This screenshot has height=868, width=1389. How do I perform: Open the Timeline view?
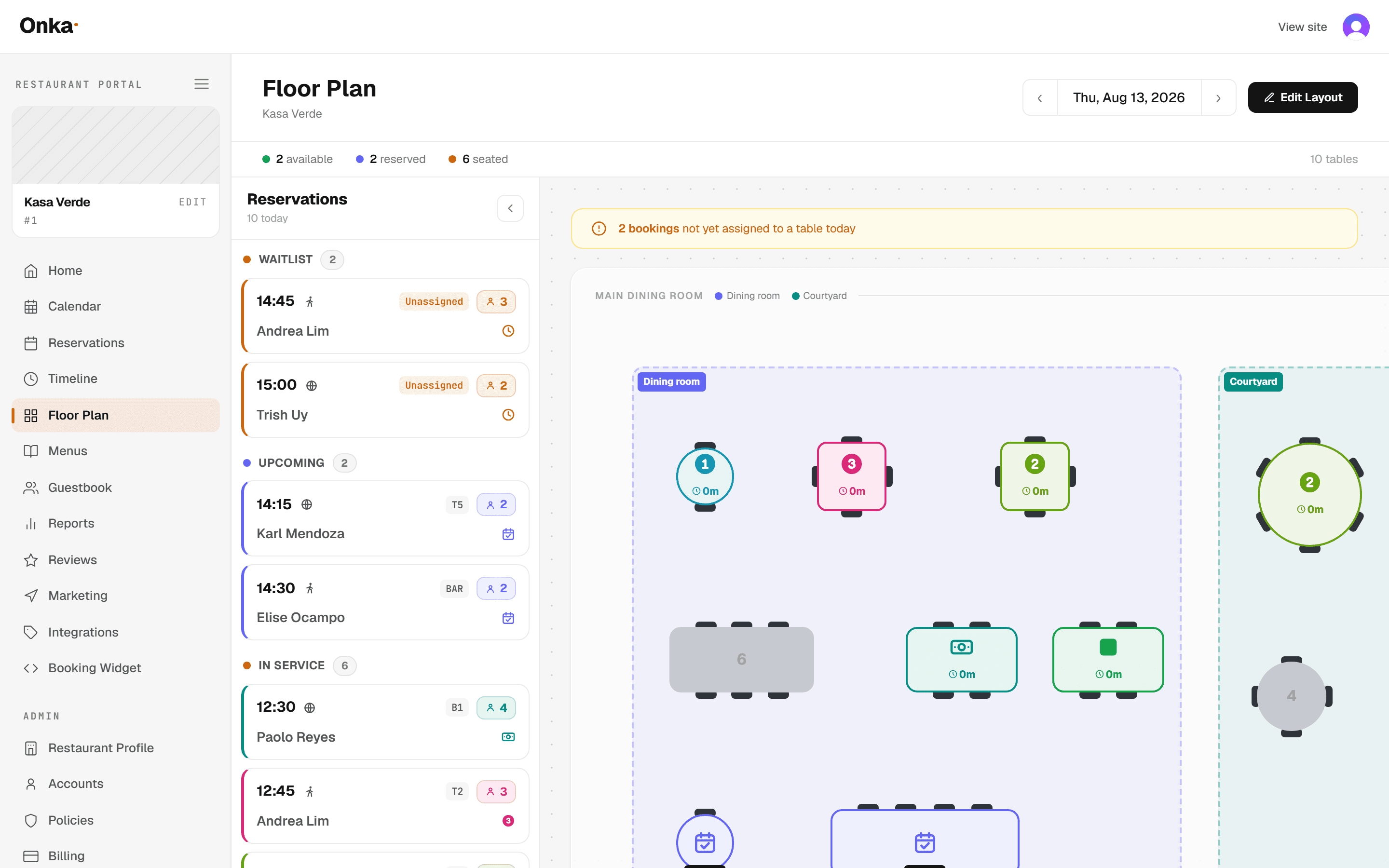coord(116,379)
